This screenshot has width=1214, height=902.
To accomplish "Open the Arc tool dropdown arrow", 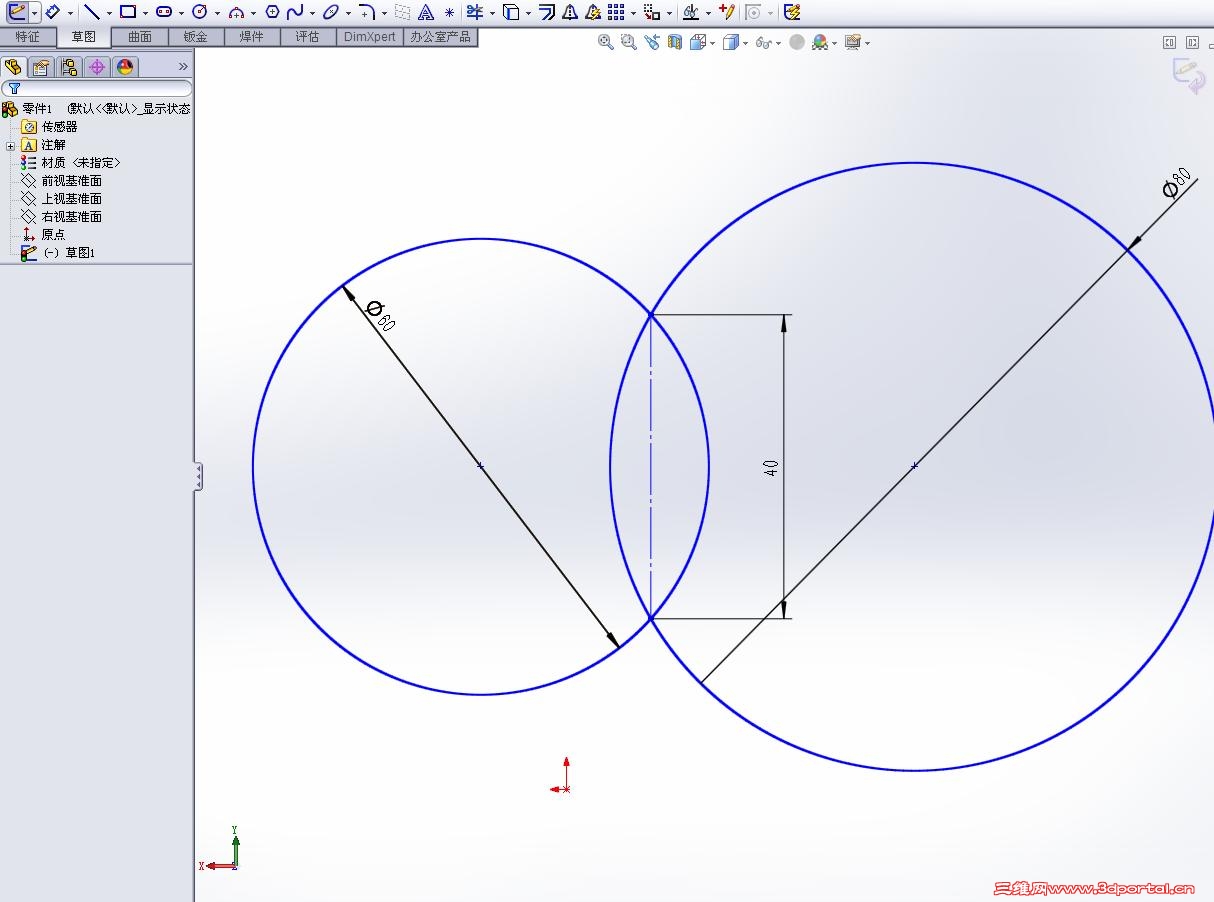I will [253, 13].
